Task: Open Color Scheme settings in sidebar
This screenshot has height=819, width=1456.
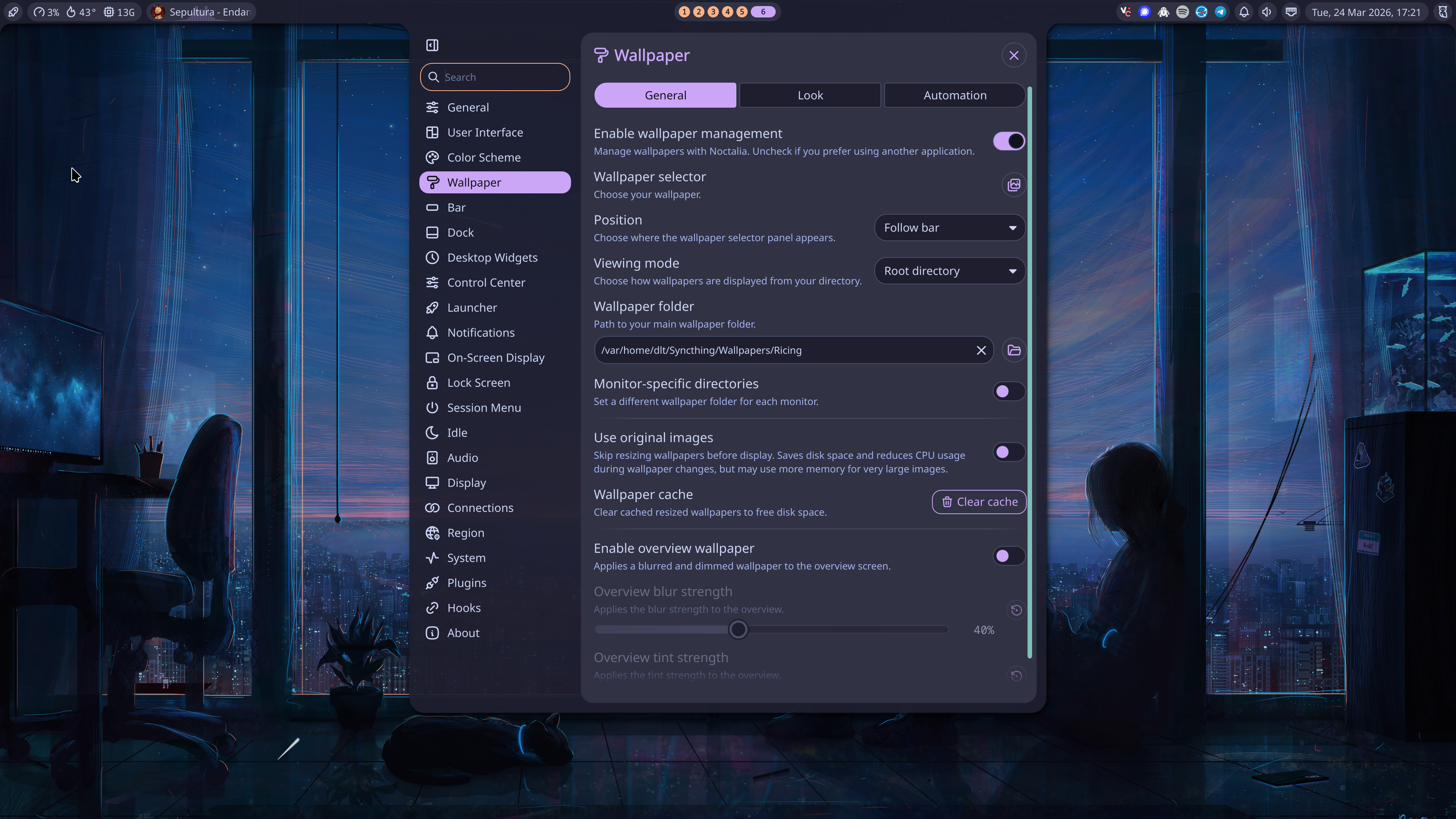Action: pyautogui.click(x=484, y=157)
